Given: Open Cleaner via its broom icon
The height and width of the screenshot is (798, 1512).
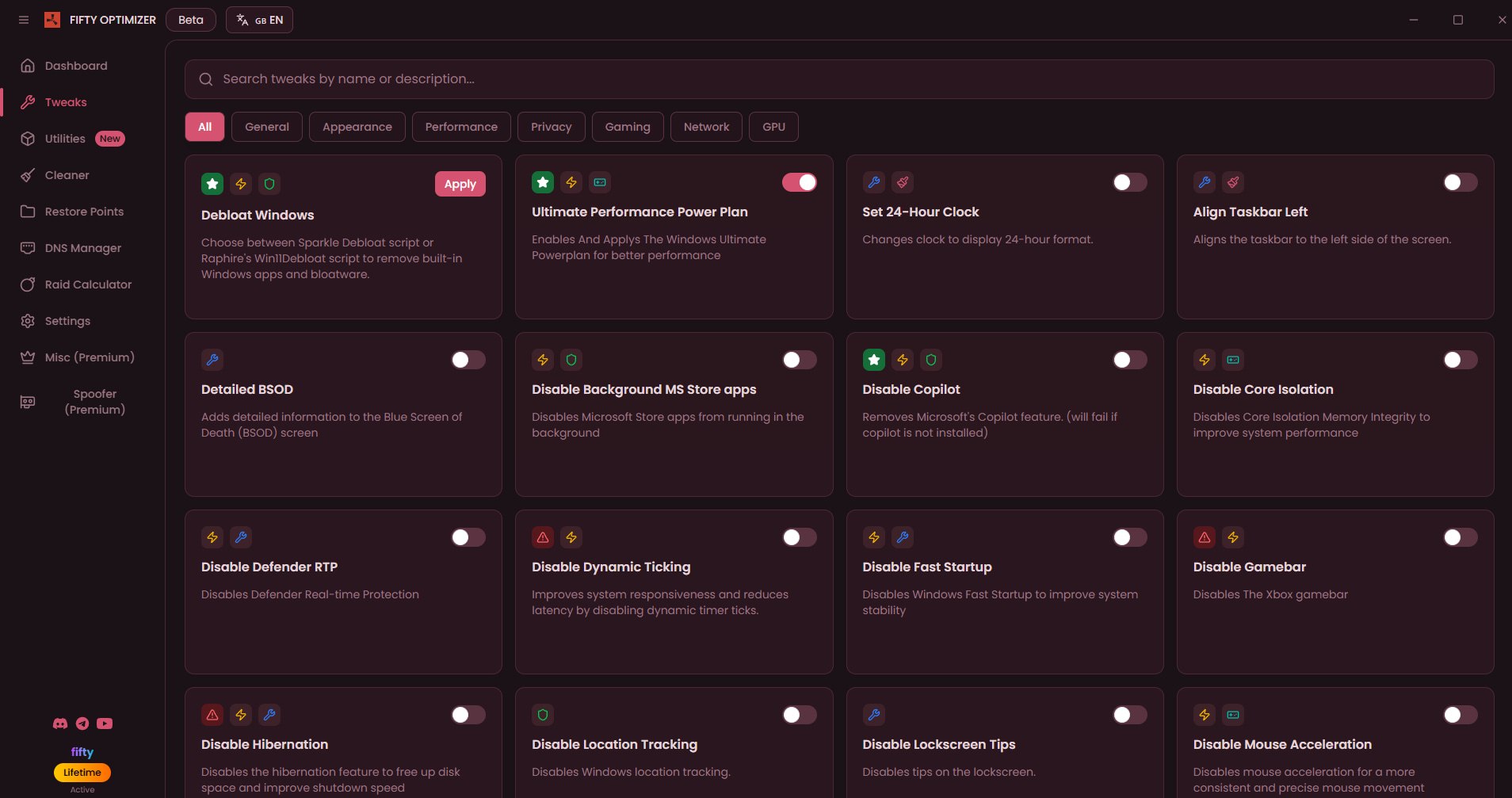Looking at the screenshot, I should click(x=28, y=175).
